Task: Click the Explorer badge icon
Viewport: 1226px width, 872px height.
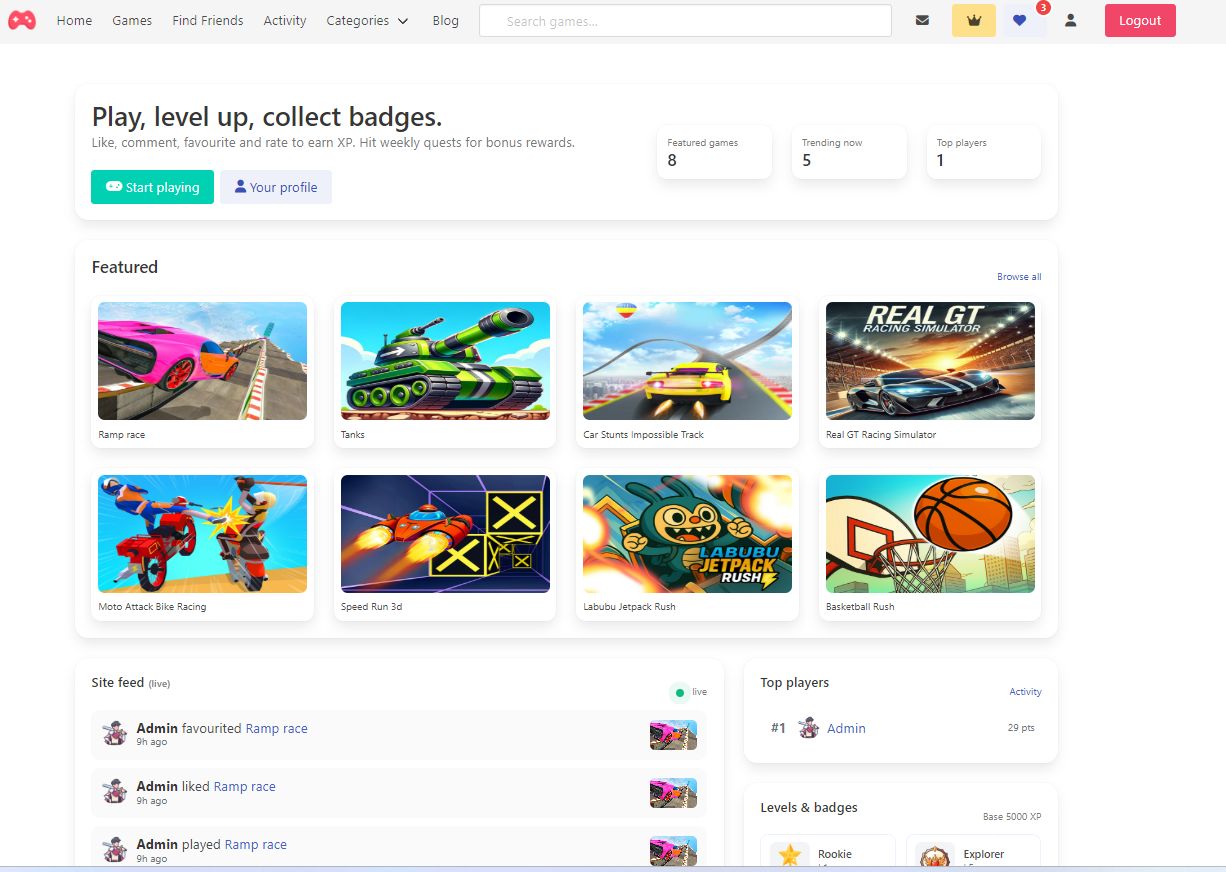Action: [935, 856]
